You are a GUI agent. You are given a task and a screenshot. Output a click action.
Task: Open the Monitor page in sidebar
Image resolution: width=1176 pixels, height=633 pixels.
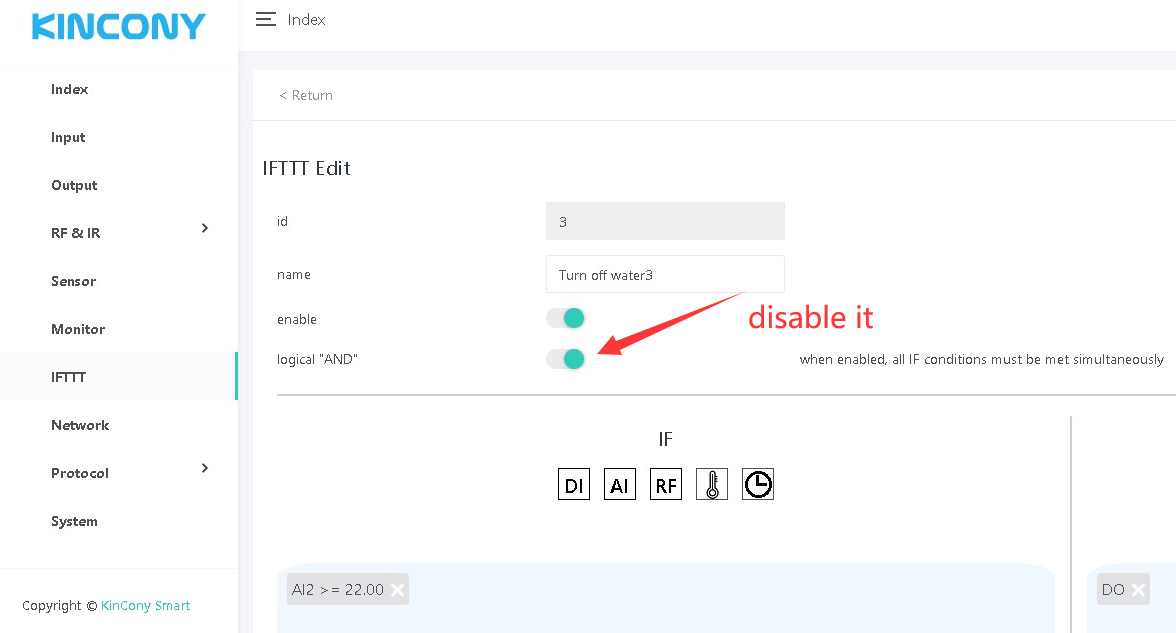pos(78,329)
